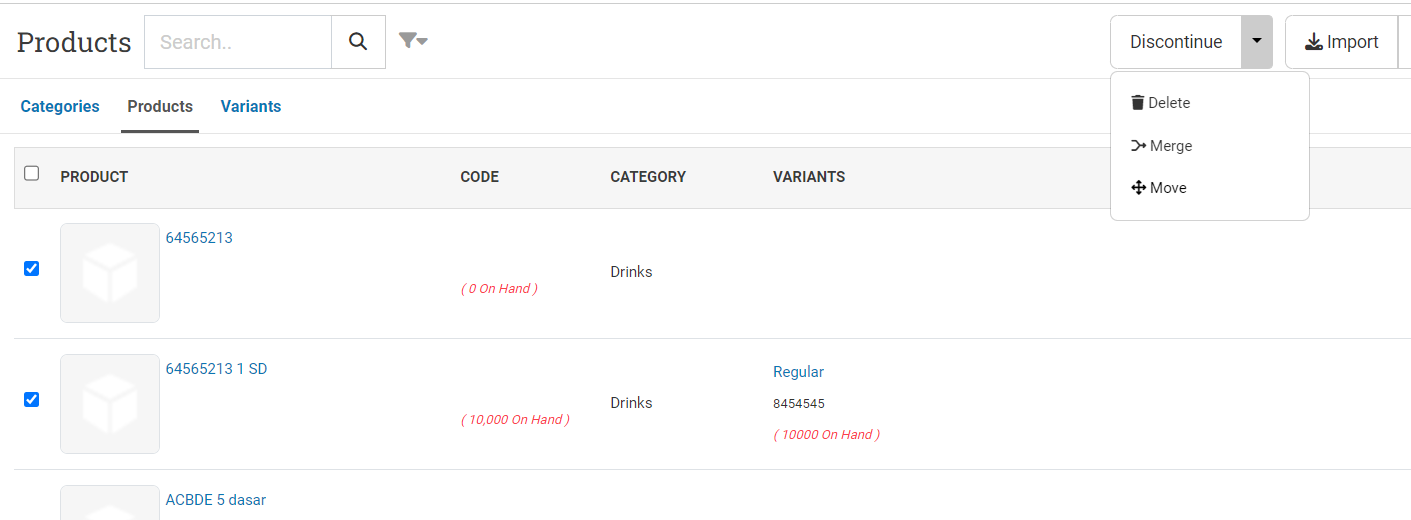Click the trash icon beside Delete
The height and width of the screenshot is (520, 1411).
(1137, 103)
